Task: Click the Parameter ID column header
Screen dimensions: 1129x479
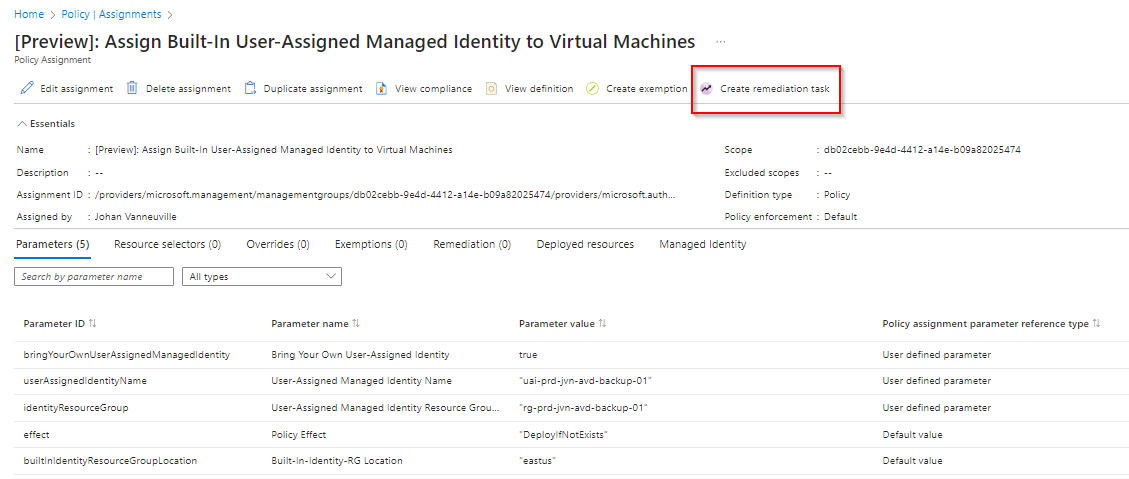Action: (54, 324)
